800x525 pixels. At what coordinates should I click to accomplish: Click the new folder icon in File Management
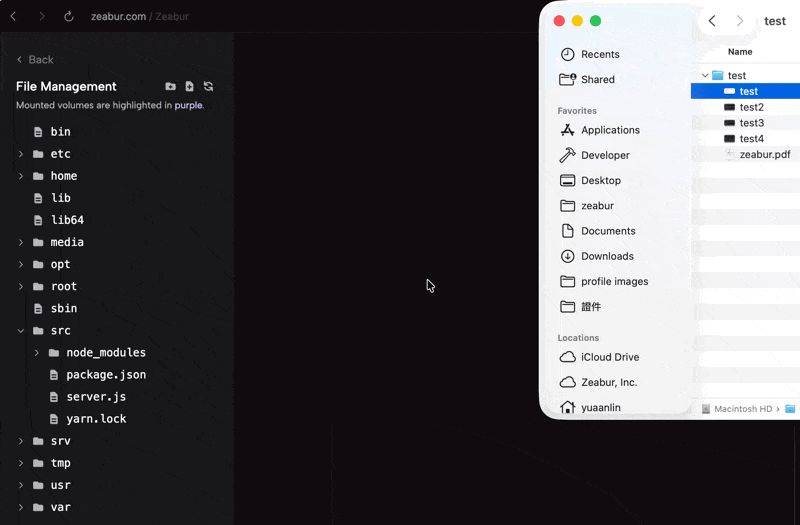click(170, 86)
